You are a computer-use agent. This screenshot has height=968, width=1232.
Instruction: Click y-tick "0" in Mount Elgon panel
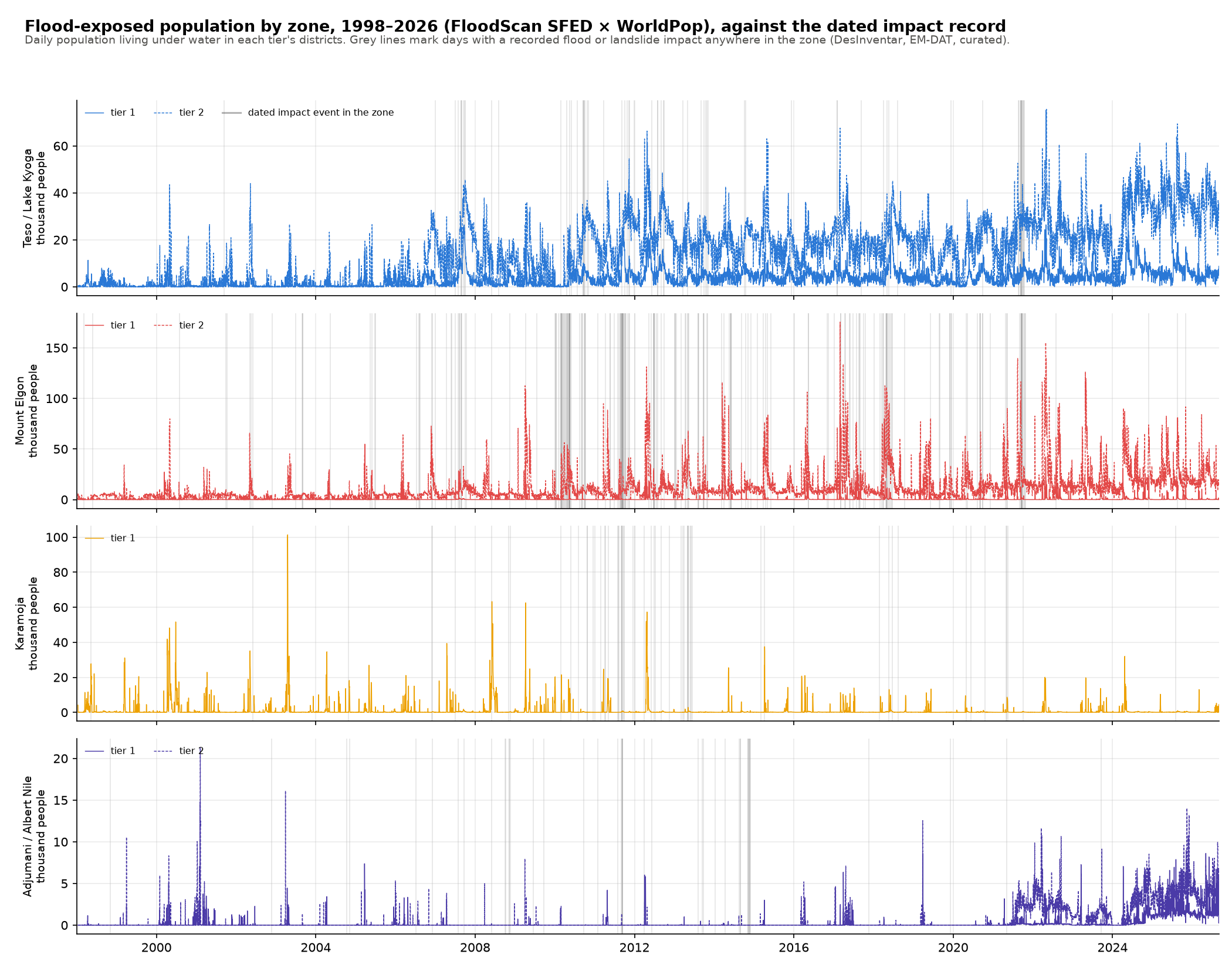coord(65,500)
